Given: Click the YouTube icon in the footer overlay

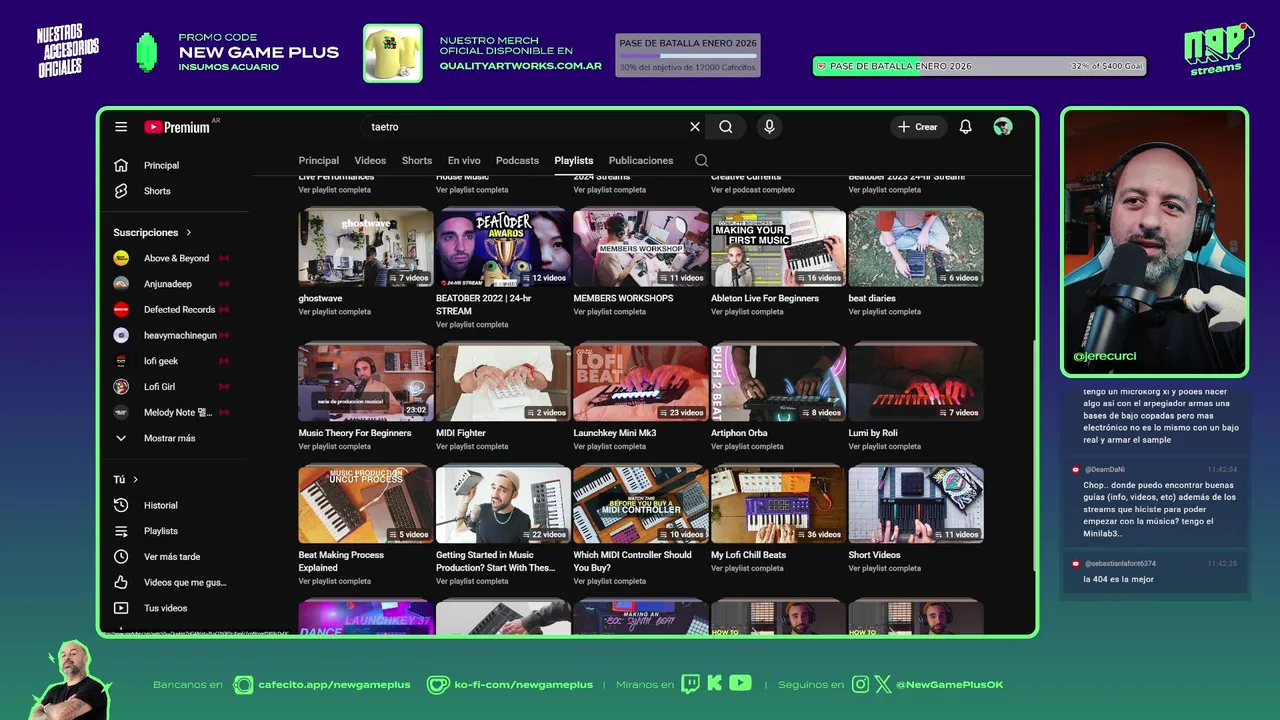Looking at the screenshot, I should click(740, 684).
